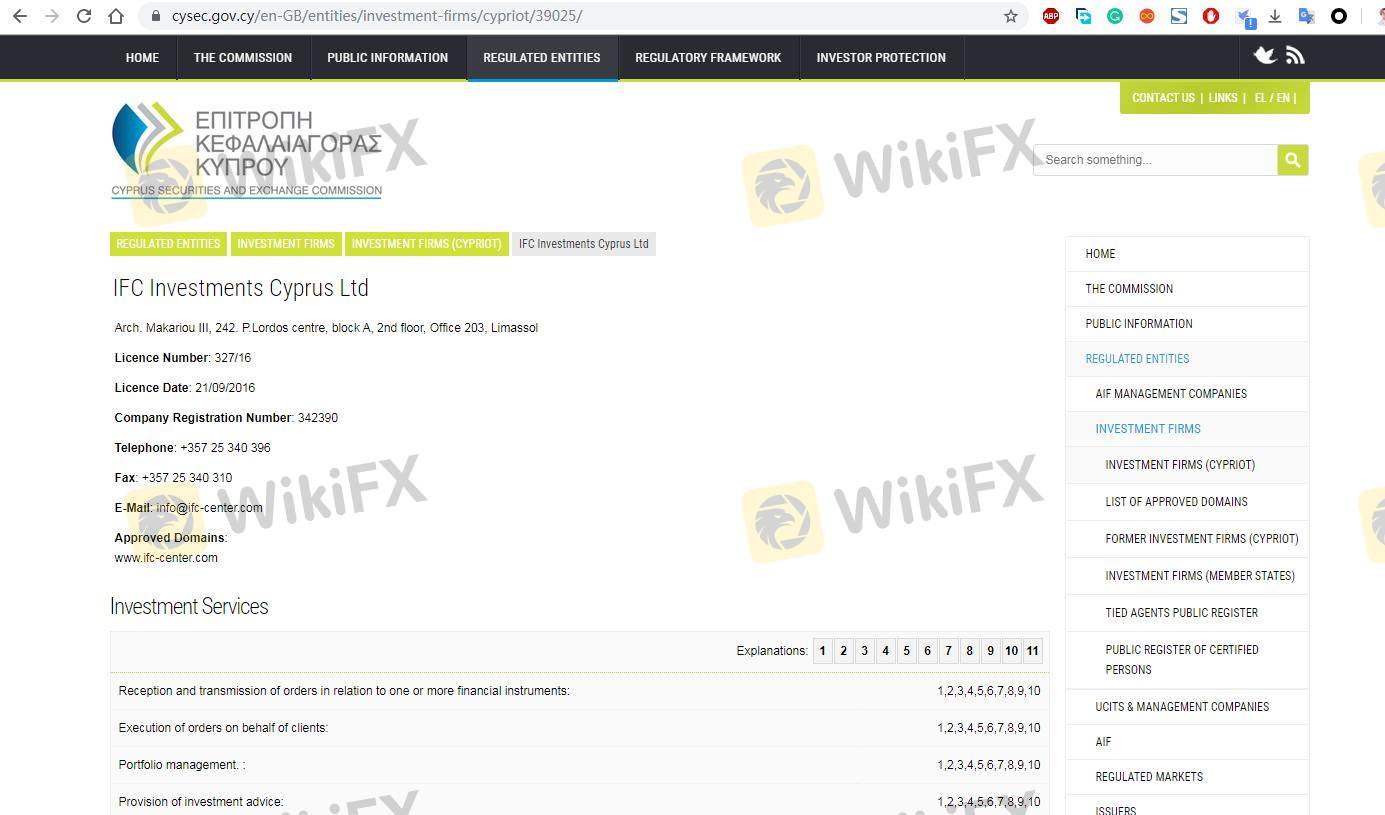Open the Adblock Plus extension icon

(1051, 16)
